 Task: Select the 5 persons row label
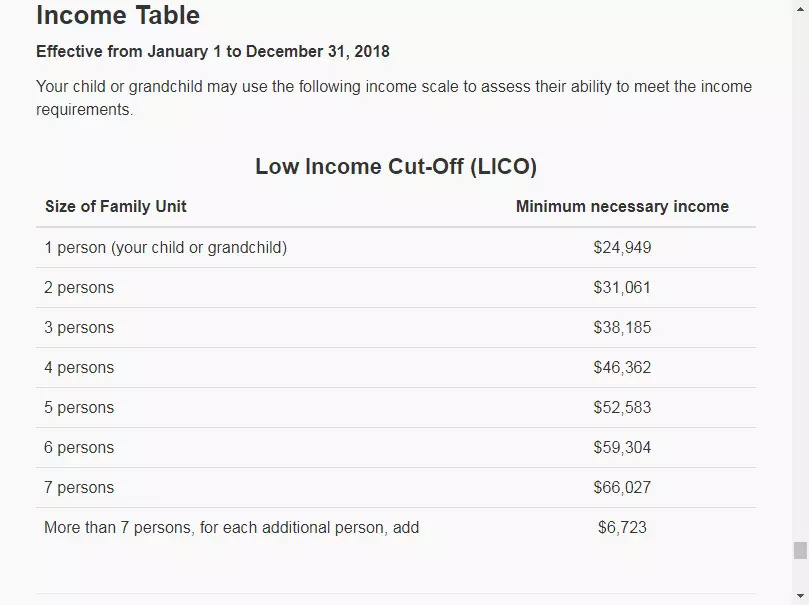click(79, 408)
